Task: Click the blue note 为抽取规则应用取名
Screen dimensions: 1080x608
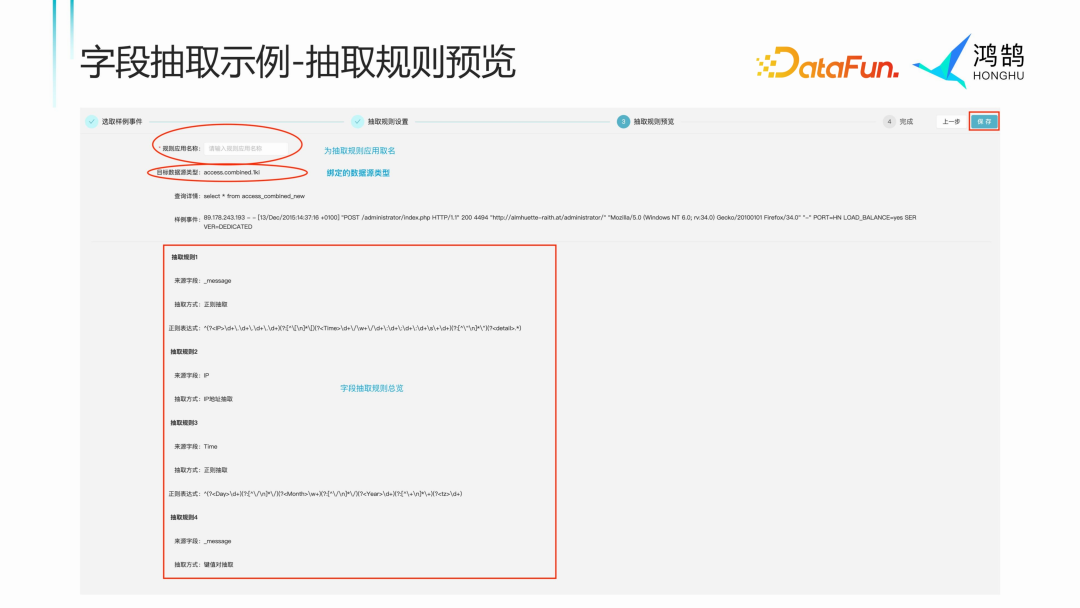Action: (x=360, y=148)
